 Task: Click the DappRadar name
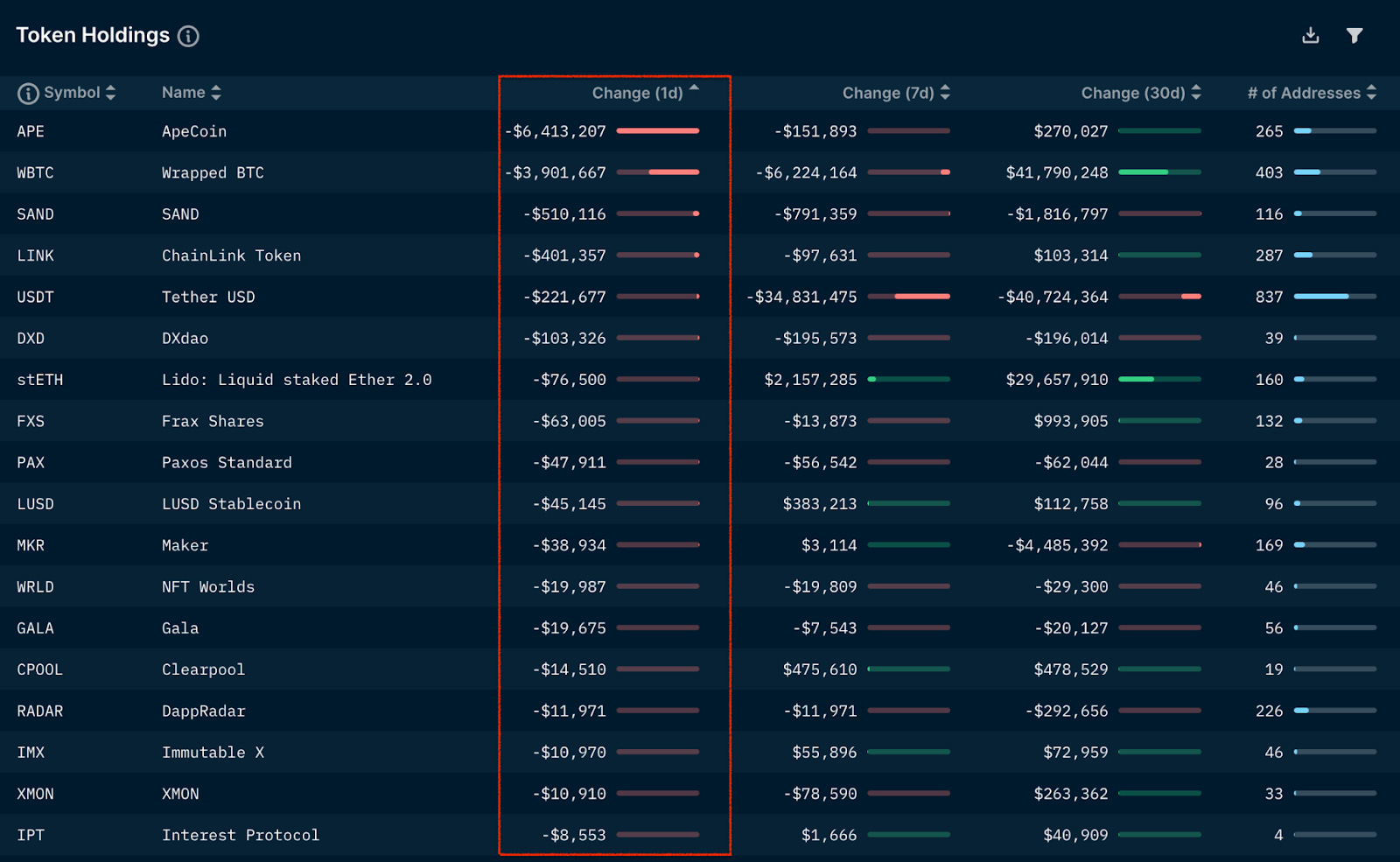click(203, 711)
